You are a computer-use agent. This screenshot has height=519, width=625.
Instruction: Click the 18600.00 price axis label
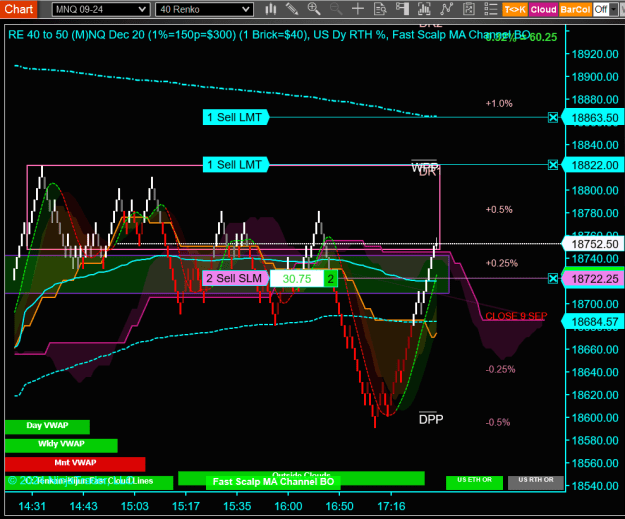tap(595, 418)
